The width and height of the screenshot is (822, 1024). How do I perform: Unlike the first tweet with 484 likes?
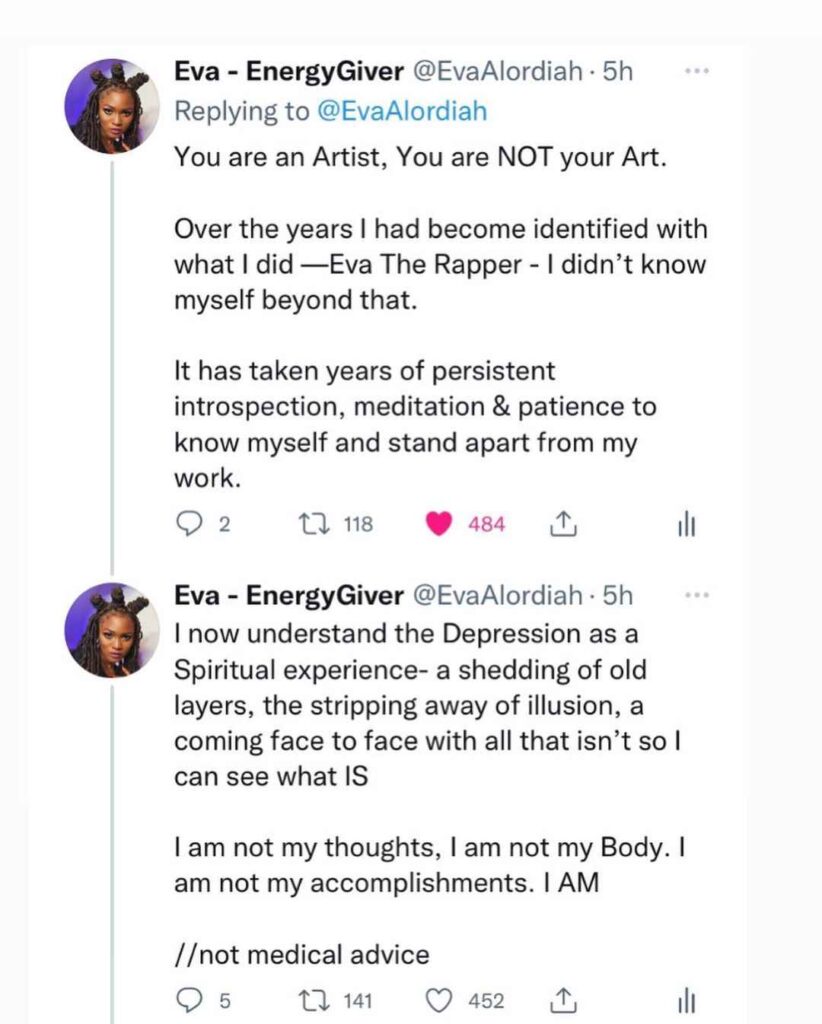coord(439,523)
